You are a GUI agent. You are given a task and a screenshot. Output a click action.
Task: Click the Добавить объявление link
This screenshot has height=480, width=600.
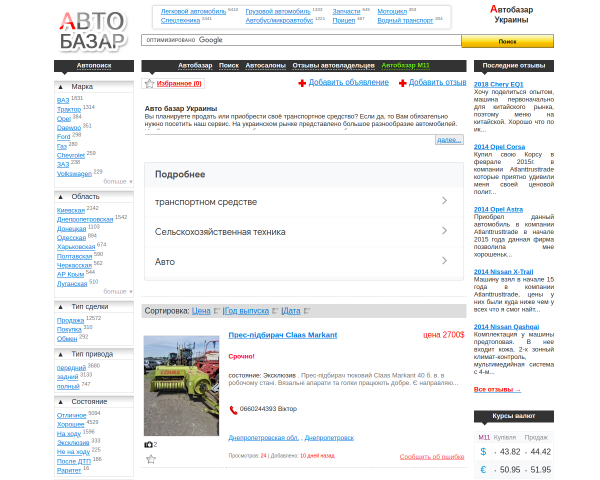349,82
